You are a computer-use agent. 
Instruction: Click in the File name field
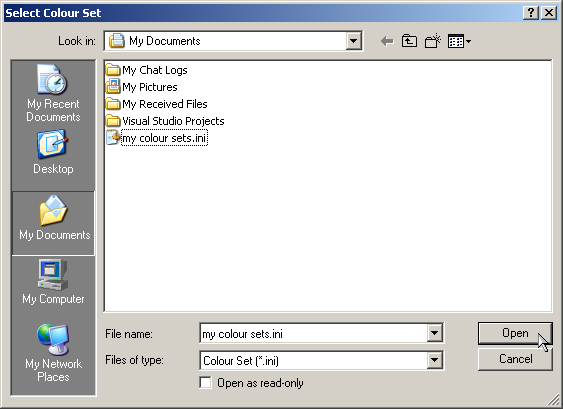(313, 334)
